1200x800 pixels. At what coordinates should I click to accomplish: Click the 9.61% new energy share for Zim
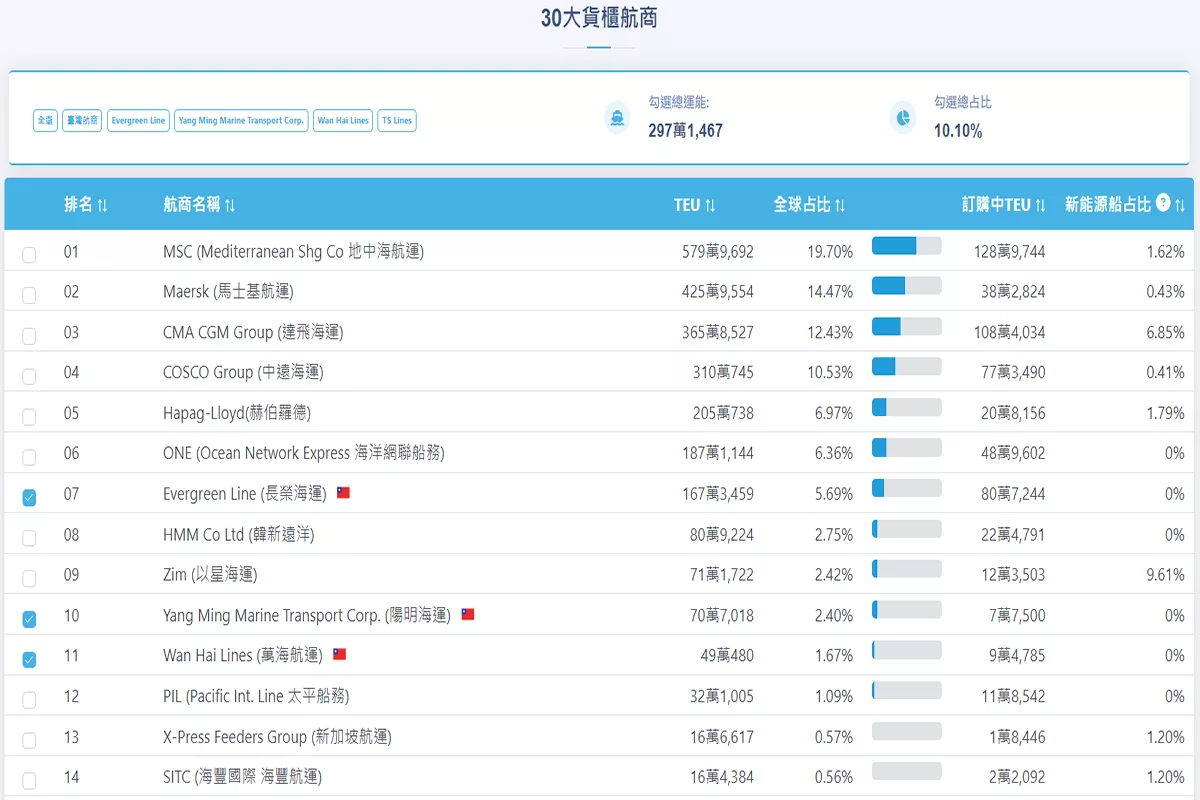[1165, 575]
